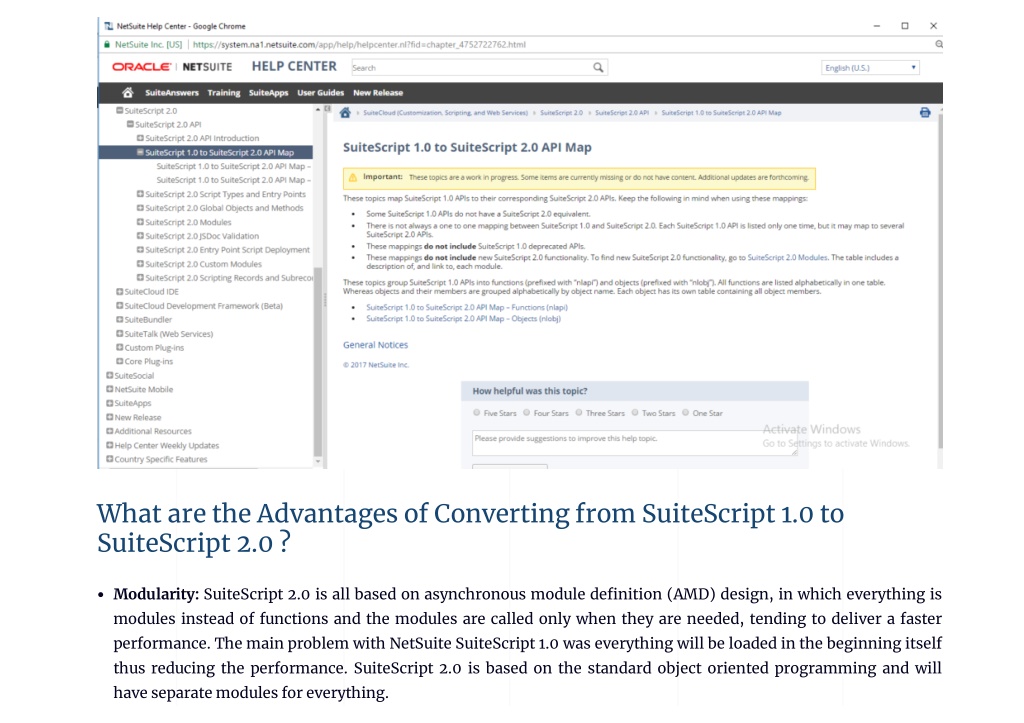Select Help Center Weekly Updates tree item
1024x723 pixels.
point(167,445)
